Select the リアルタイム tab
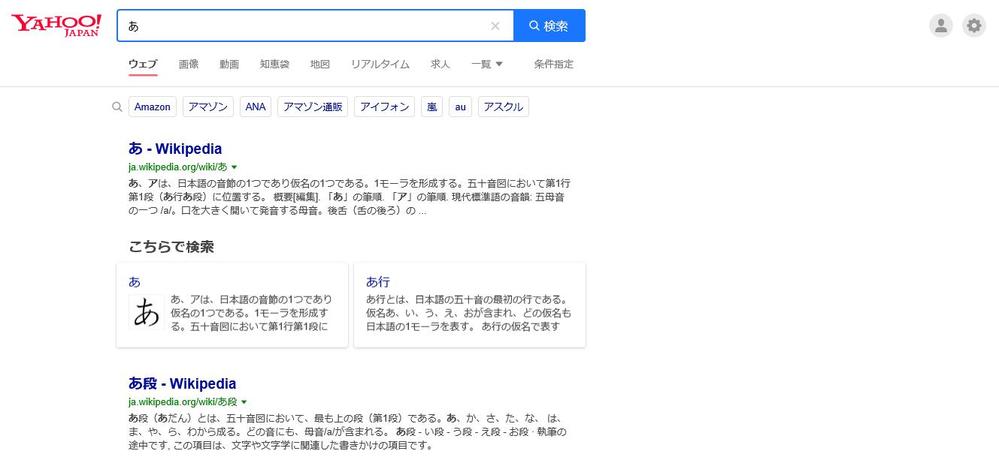The width and height of the screenshot is (999, 457). [380, 64]
